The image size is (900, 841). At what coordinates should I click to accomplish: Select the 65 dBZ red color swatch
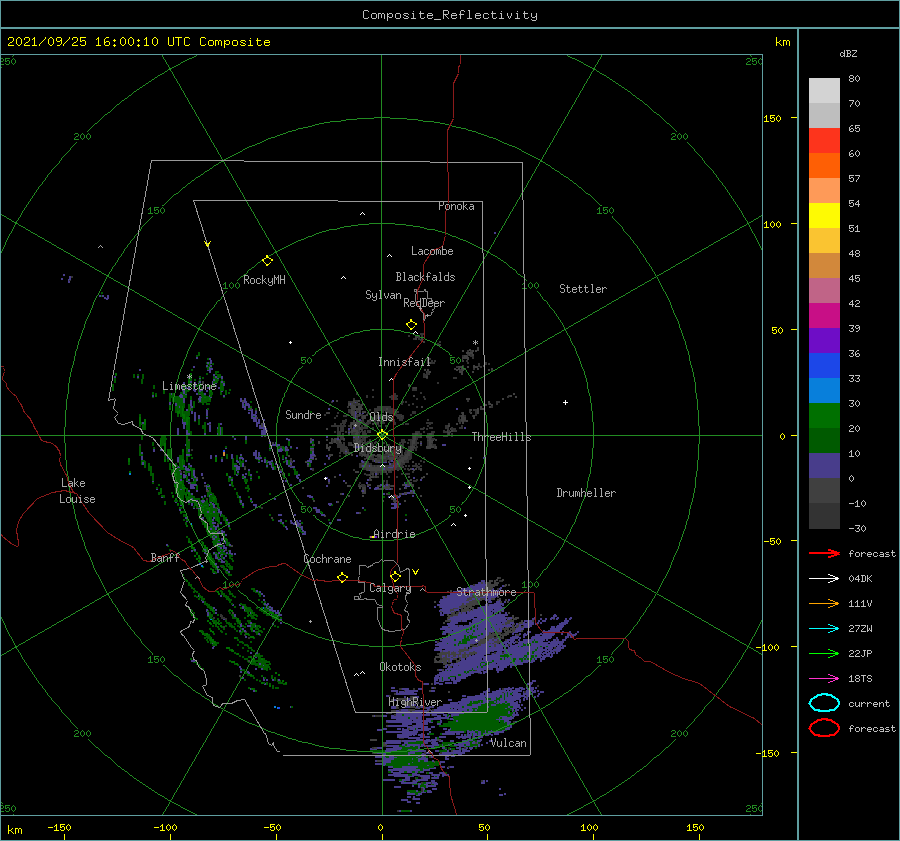[x=824, y=140]
